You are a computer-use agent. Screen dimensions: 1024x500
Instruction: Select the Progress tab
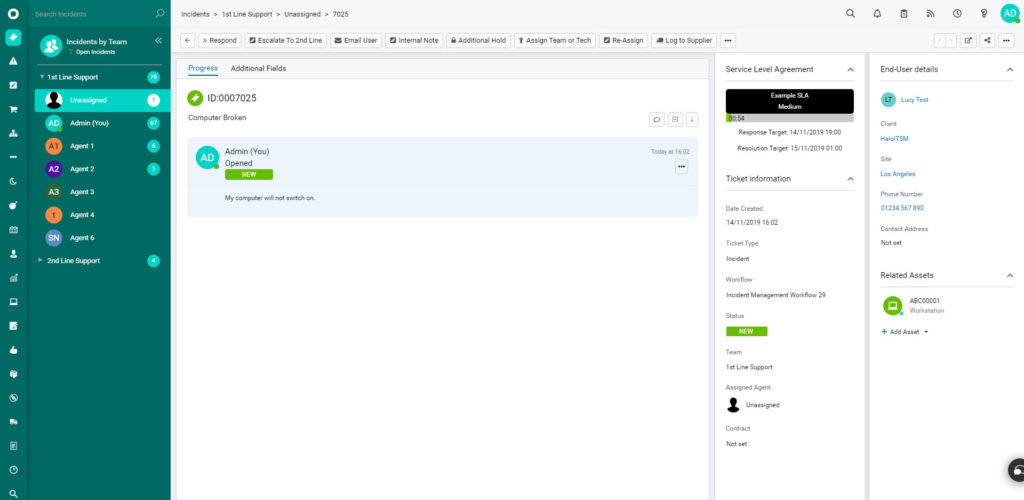pos(203,68)
